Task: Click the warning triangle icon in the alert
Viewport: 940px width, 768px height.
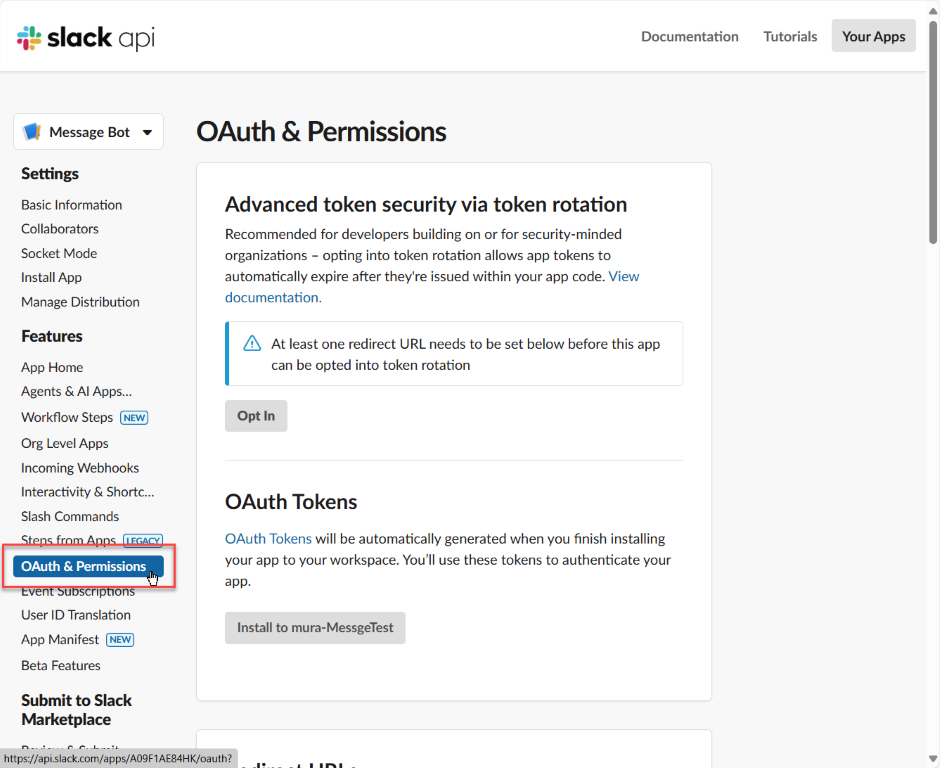Action: coord(252,344)
